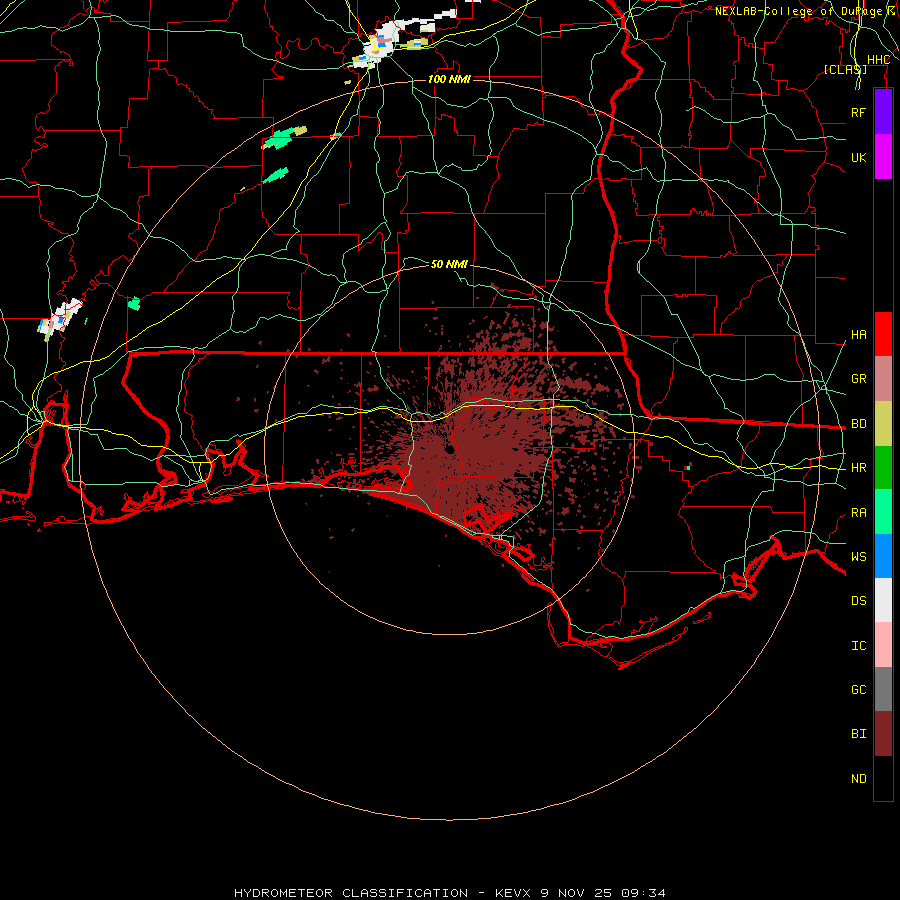Click the HA red legend swatch
900x900 pixels.
[883, 334]
